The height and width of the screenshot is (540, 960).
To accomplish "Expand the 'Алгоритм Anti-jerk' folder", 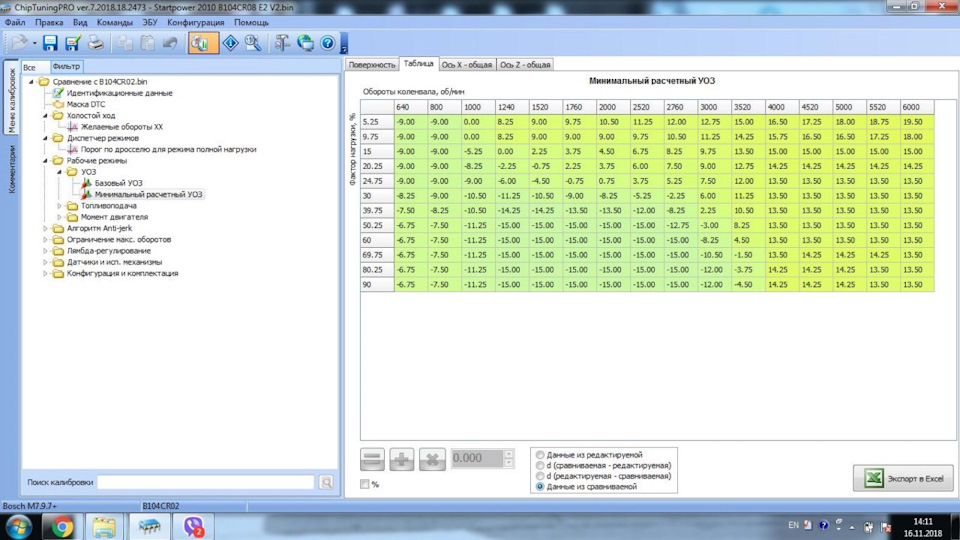I will [x=45, y=228].
